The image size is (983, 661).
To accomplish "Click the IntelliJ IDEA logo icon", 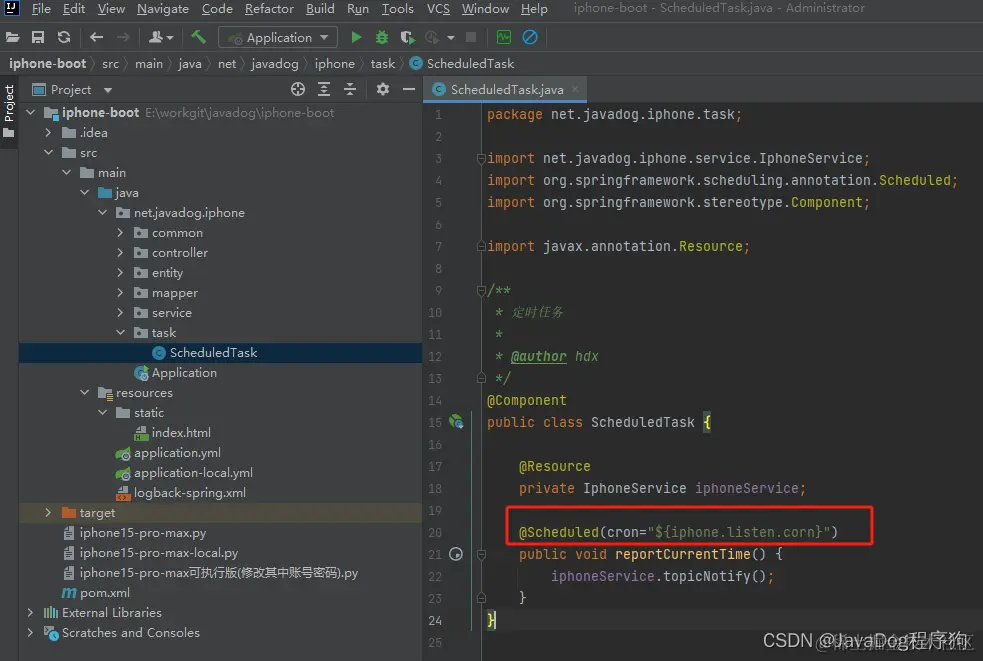I will pos(12,8).
